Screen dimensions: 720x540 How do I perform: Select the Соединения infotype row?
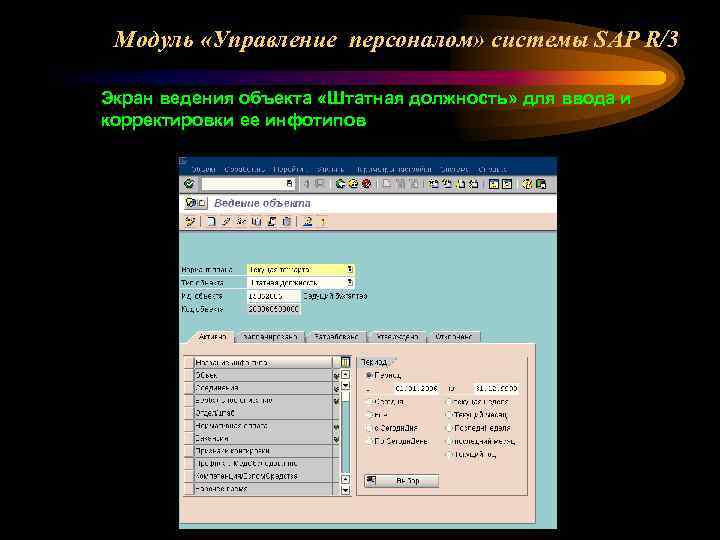click(x=263, y=388)
